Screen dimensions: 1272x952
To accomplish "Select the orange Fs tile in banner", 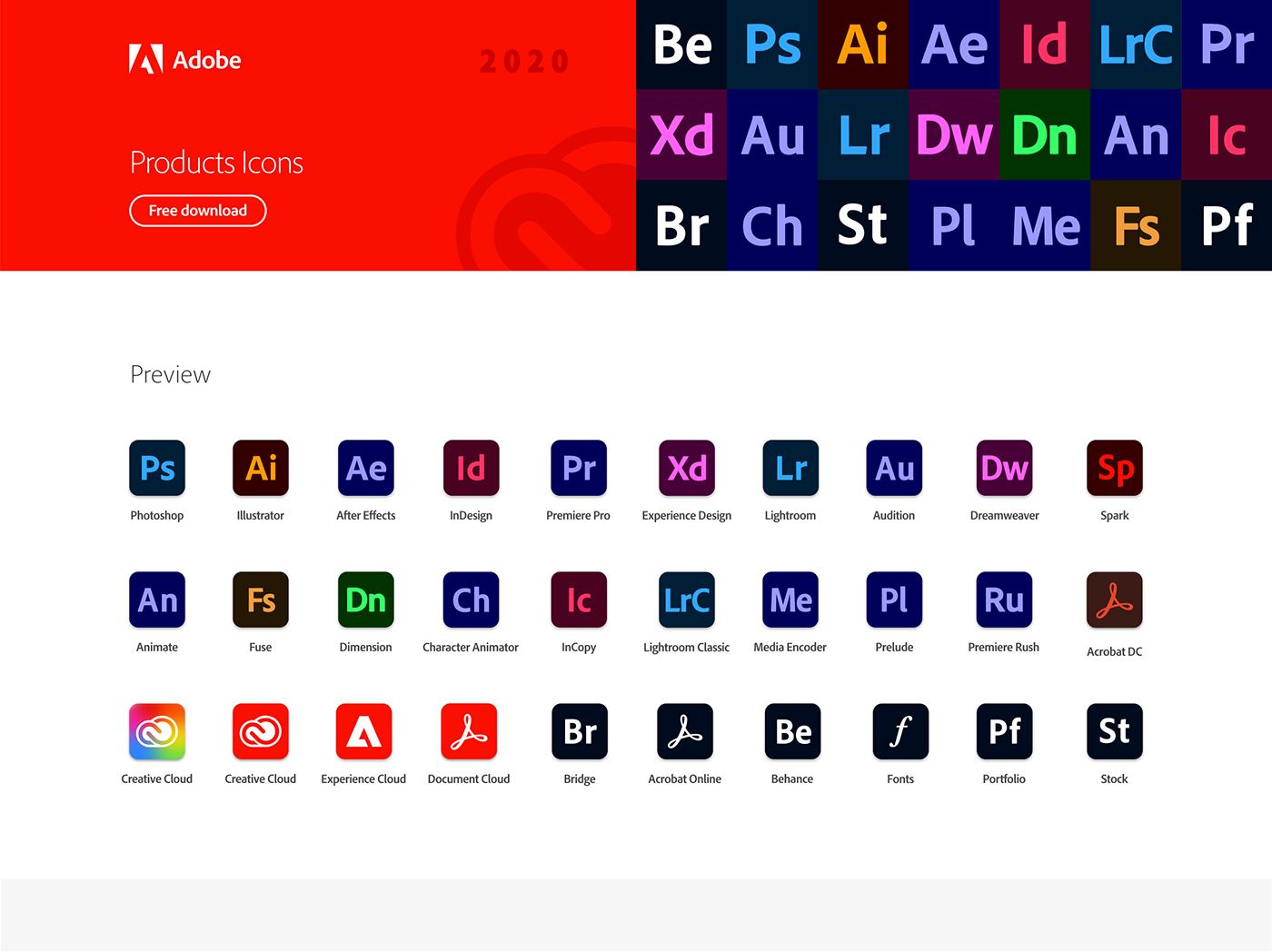I will (1136, 225).
